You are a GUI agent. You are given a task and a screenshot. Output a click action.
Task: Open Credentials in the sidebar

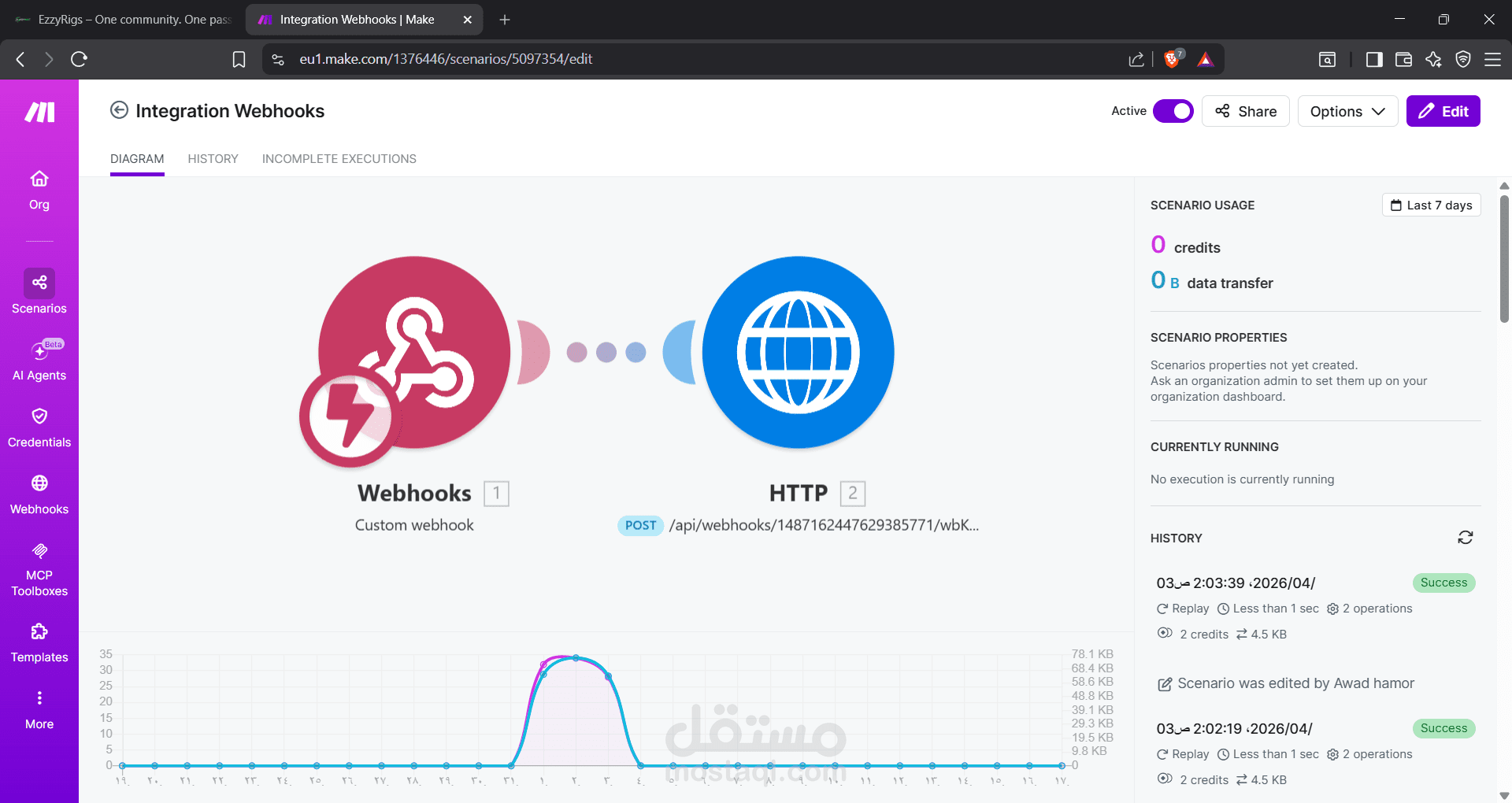point(39,427)
